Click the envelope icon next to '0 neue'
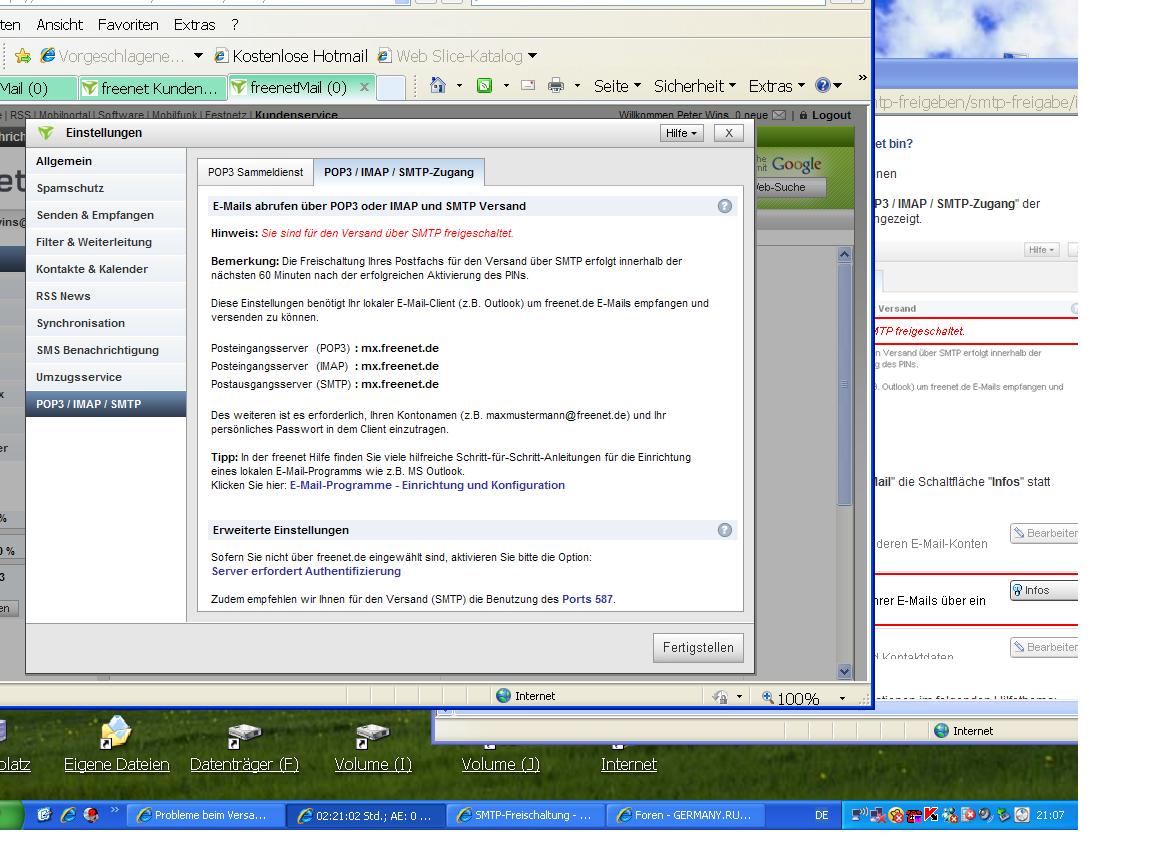Viewport: 1152px width, 864px height. tap(779, 115)
